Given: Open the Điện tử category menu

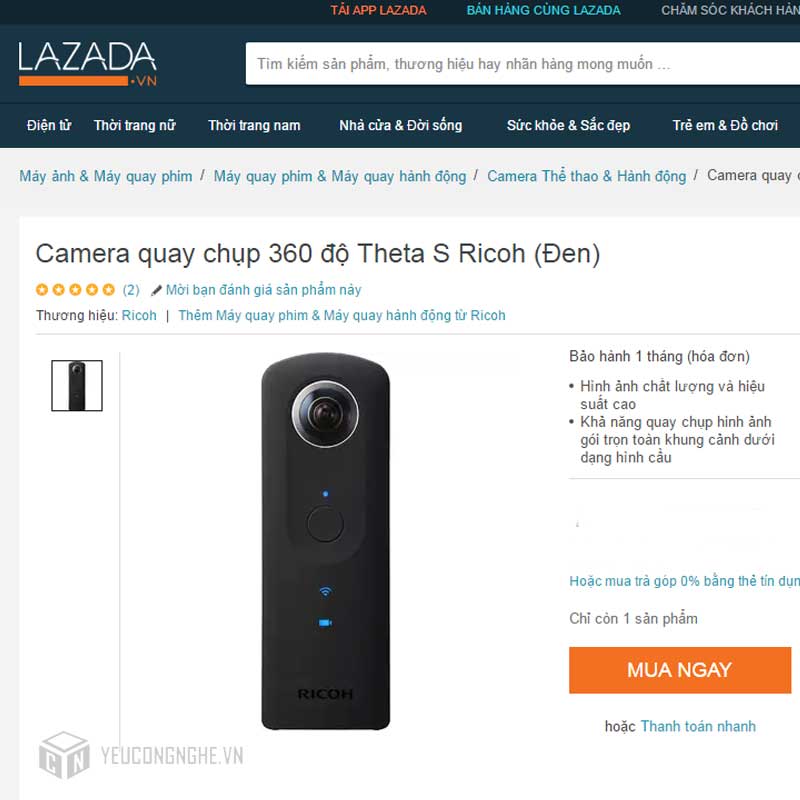Looking at the screenshot, I should [49, 126].
